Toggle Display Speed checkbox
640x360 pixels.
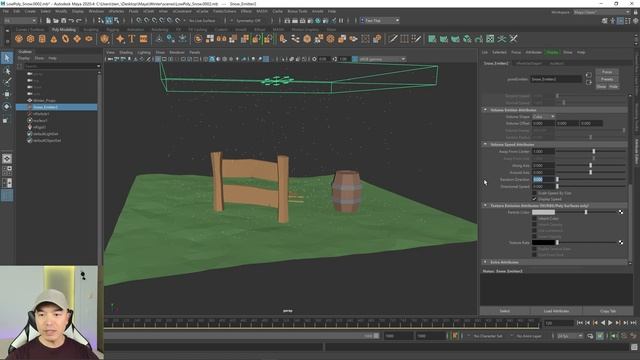pos(534,199)
